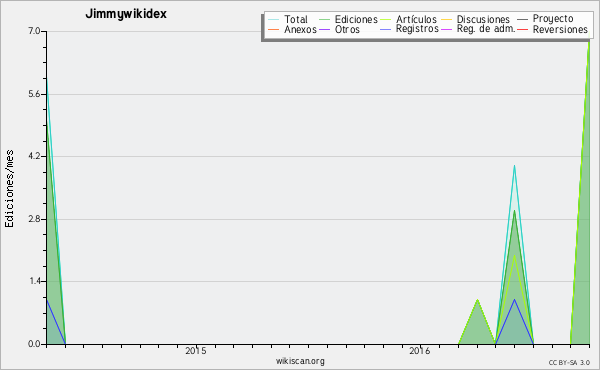Click the 1.4 y-axis value

click(34, 282)
